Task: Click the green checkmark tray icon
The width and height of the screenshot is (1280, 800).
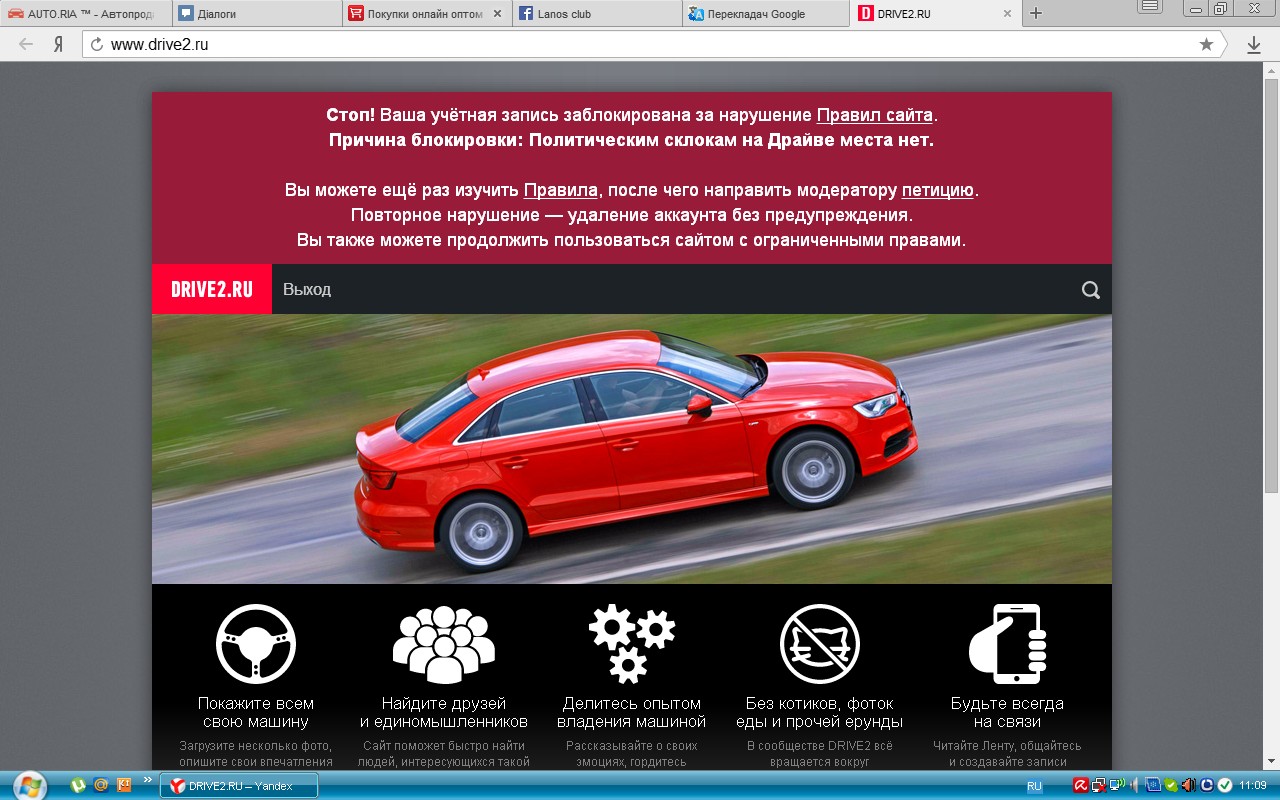Action: point(1225,786)
